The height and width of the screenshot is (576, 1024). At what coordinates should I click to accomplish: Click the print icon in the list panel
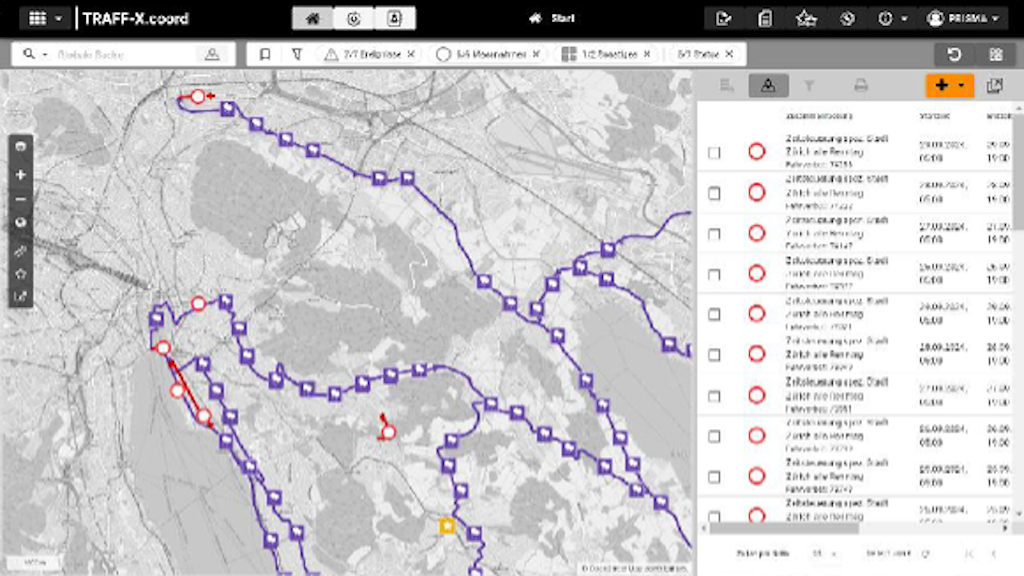860,86
